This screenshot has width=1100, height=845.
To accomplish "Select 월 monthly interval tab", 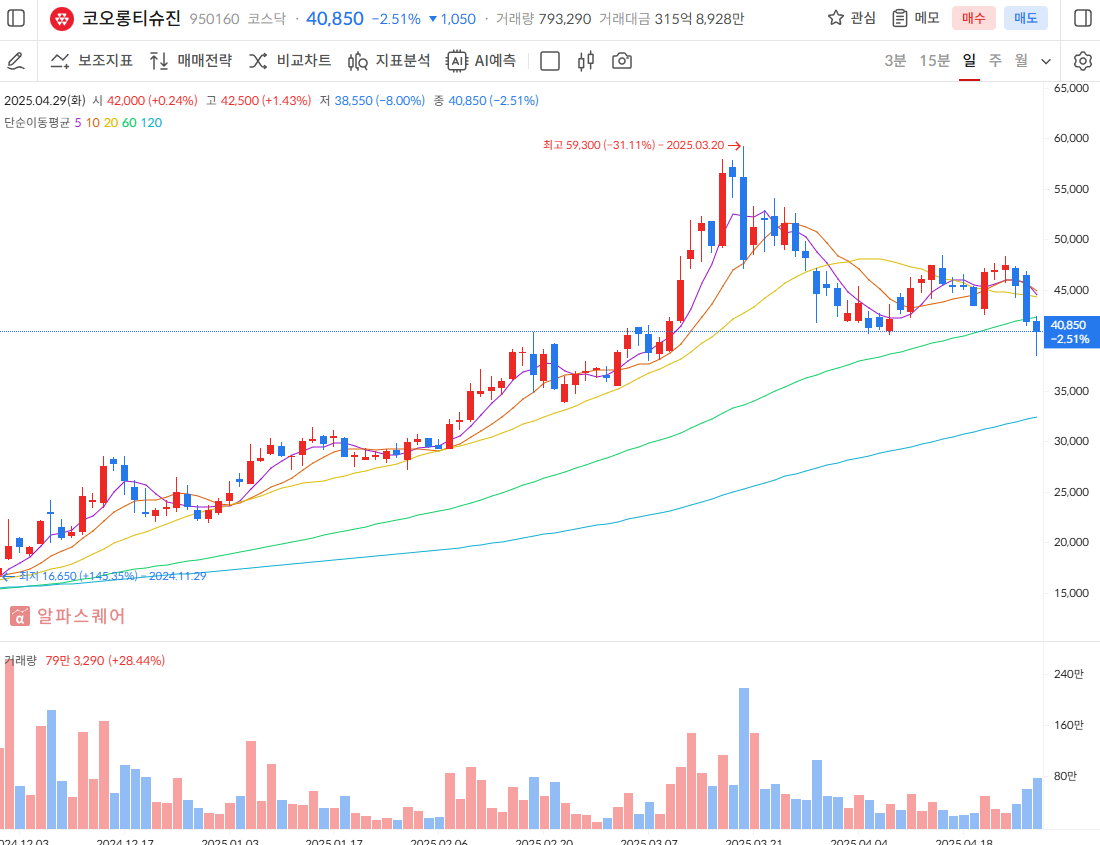I will click(1021, 61).
